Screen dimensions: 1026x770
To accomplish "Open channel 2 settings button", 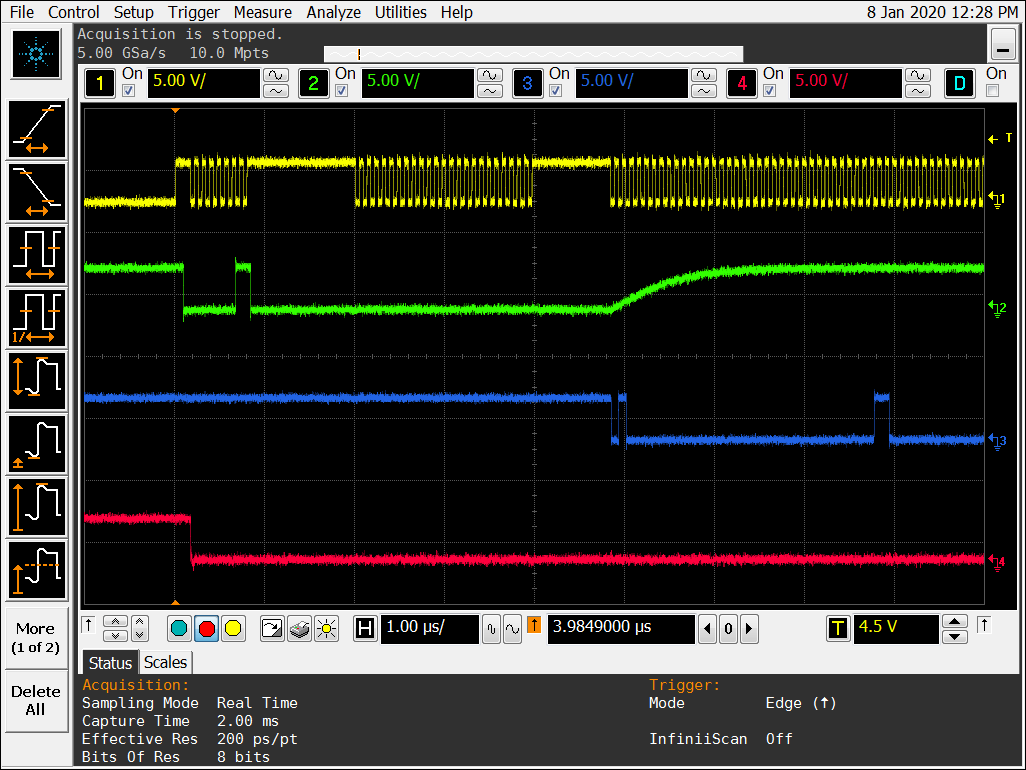I will 313,83.
